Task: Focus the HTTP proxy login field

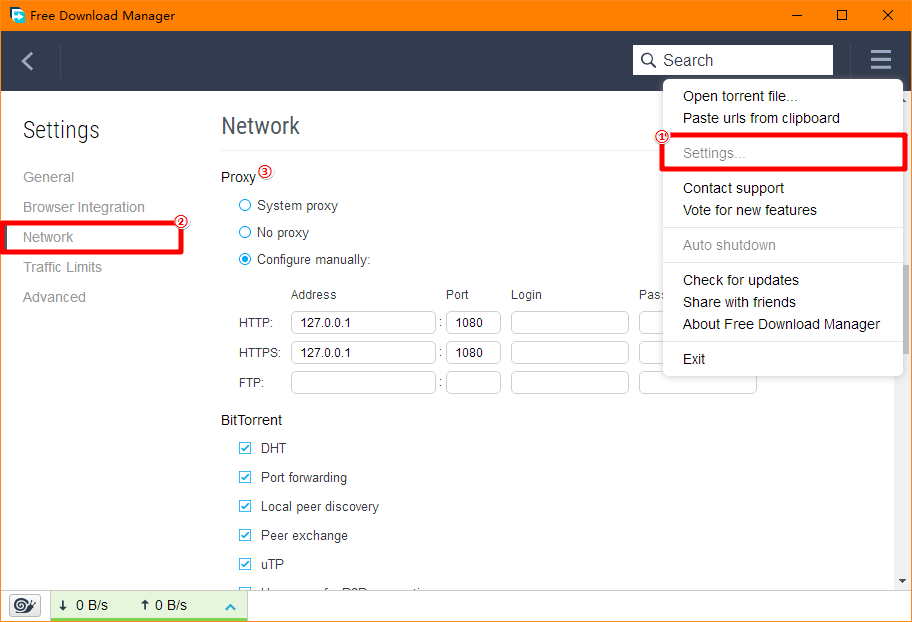Action: click(569, 322)
